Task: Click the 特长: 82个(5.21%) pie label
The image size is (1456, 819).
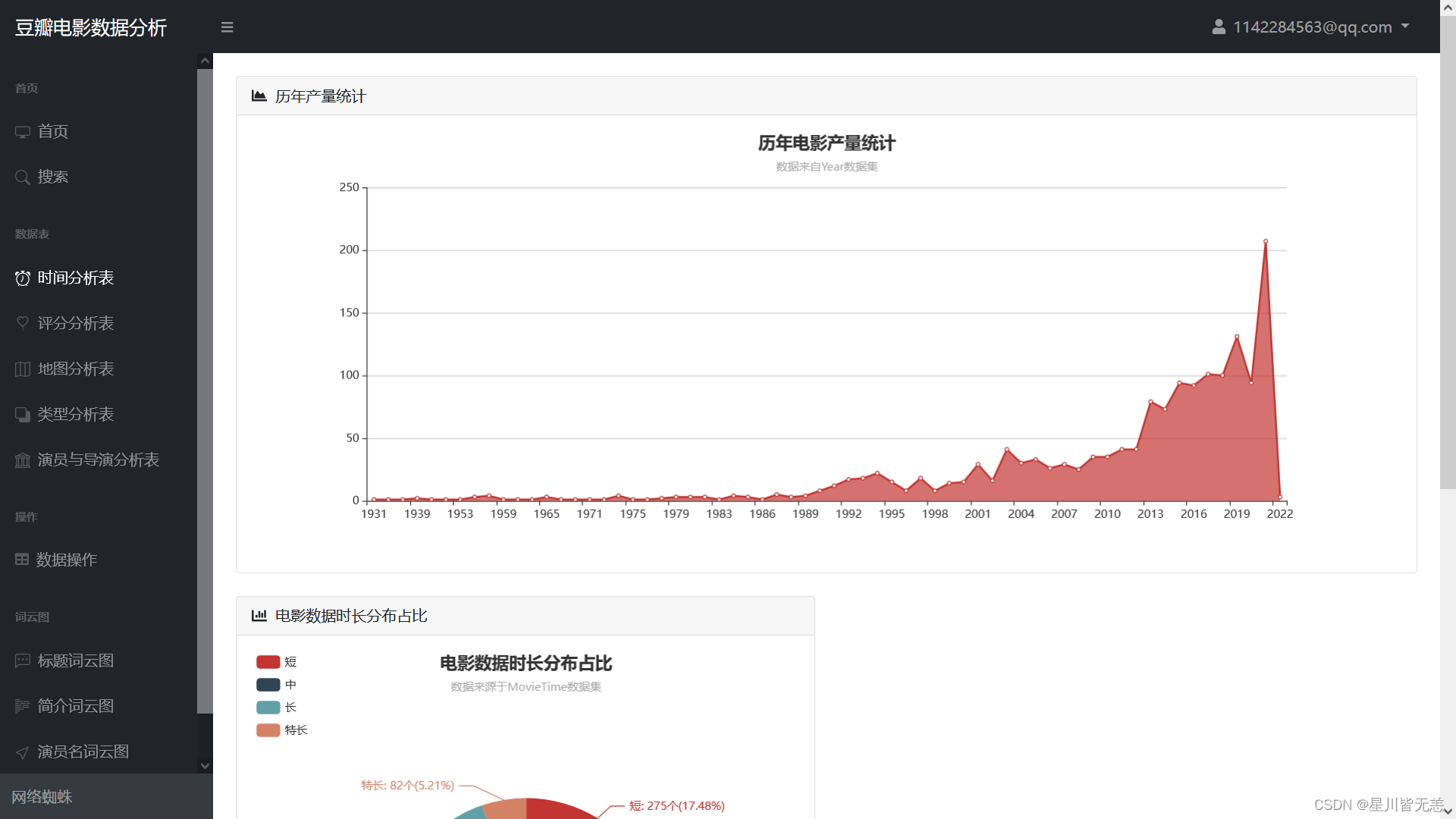Action: [408, 786]
